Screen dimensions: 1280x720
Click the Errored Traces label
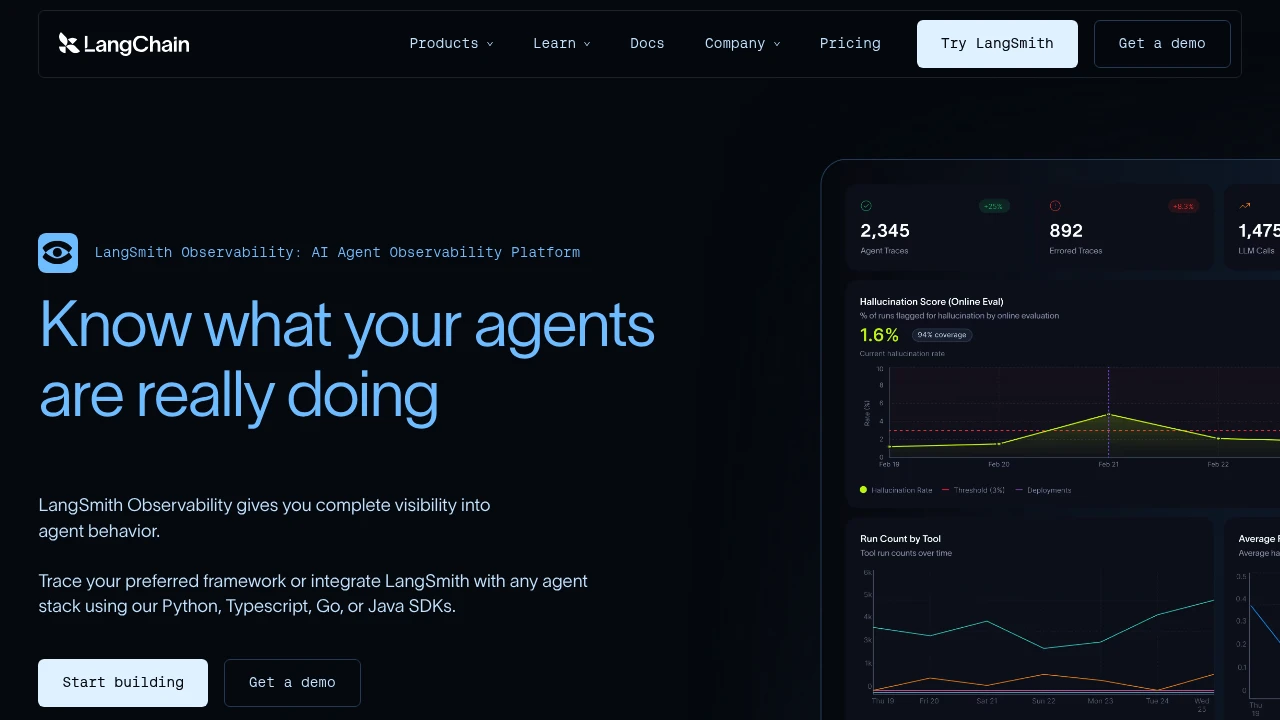(x=1076, y=251)
